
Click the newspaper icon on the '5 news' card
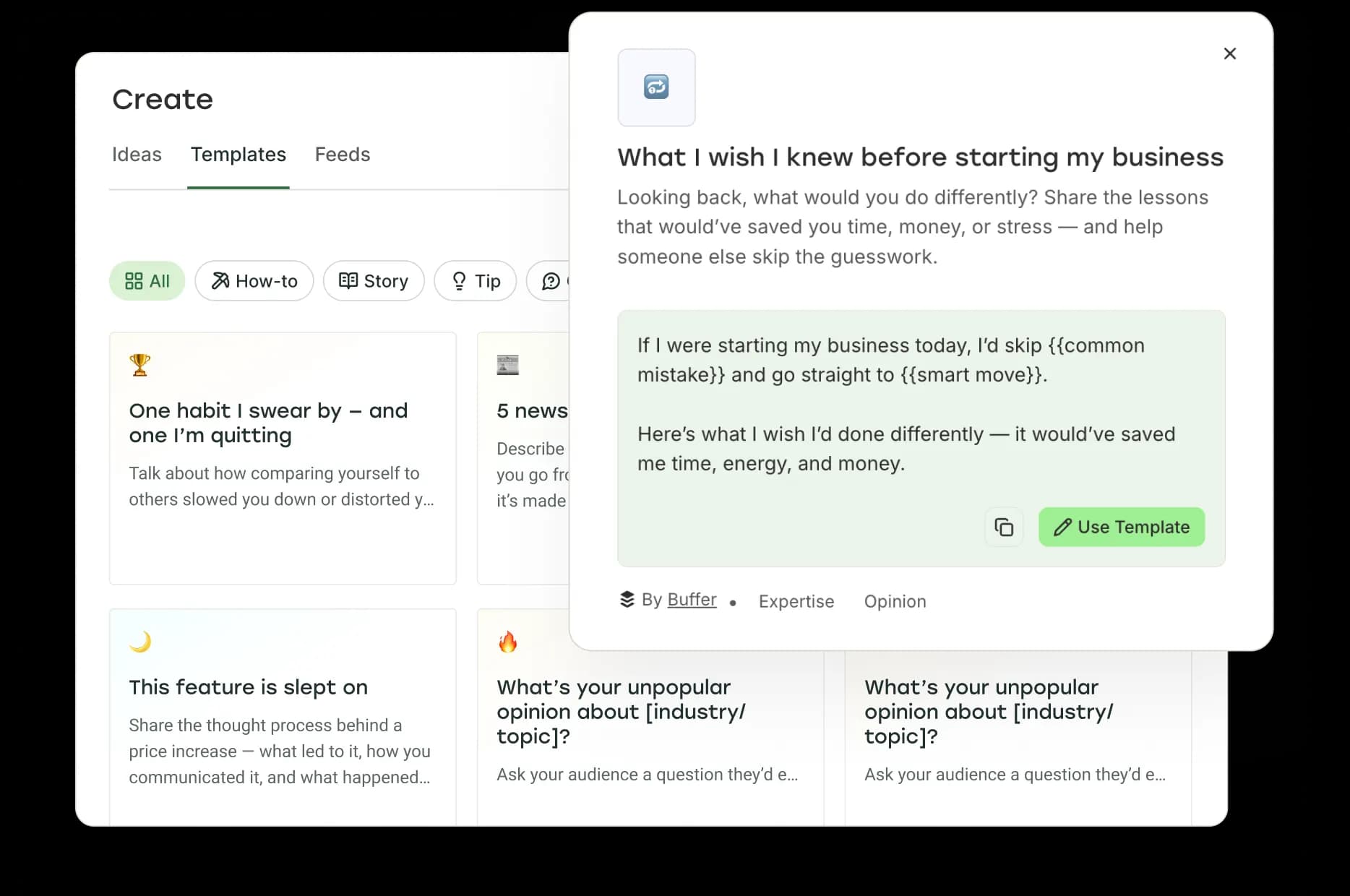tap(509, 365)
